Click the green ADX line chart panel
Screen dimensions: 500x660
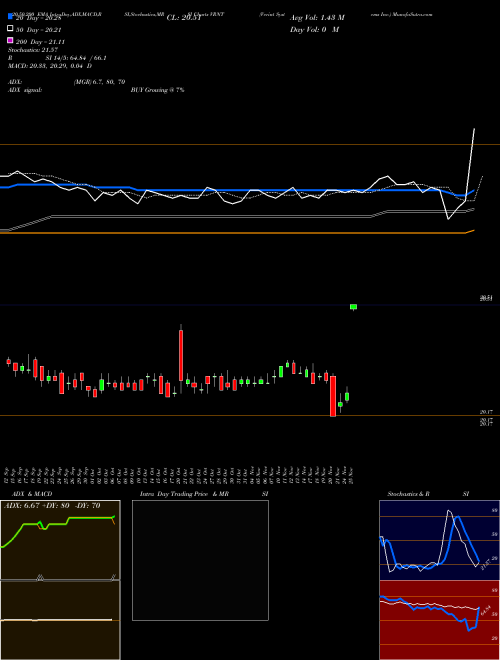tap(60, 540)
